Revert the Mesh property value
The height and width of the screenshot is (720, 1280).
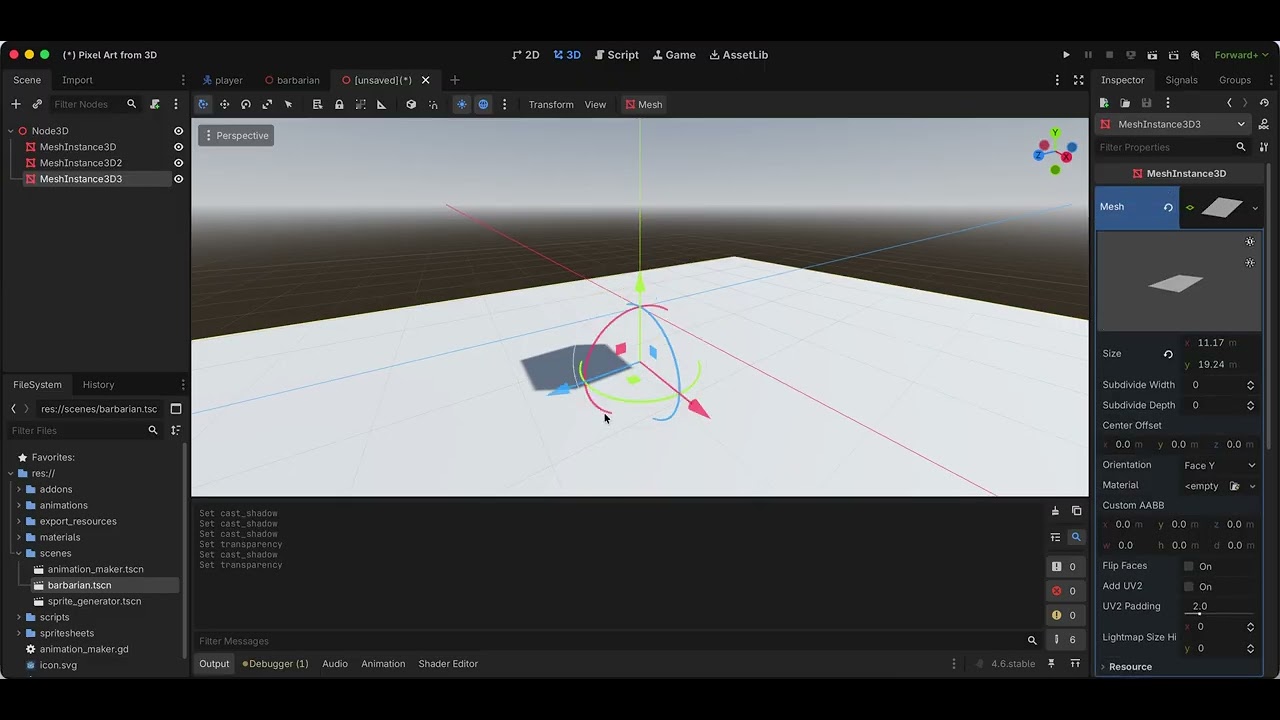(1168, 207)
